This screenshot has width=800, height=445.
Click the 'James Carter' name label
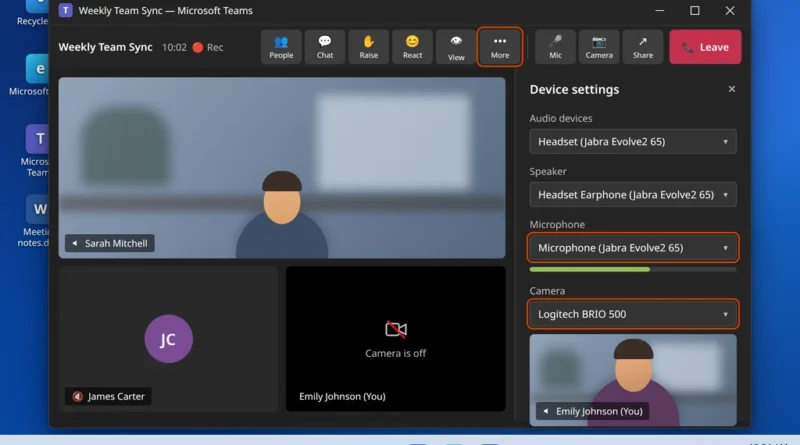(116, 397)
